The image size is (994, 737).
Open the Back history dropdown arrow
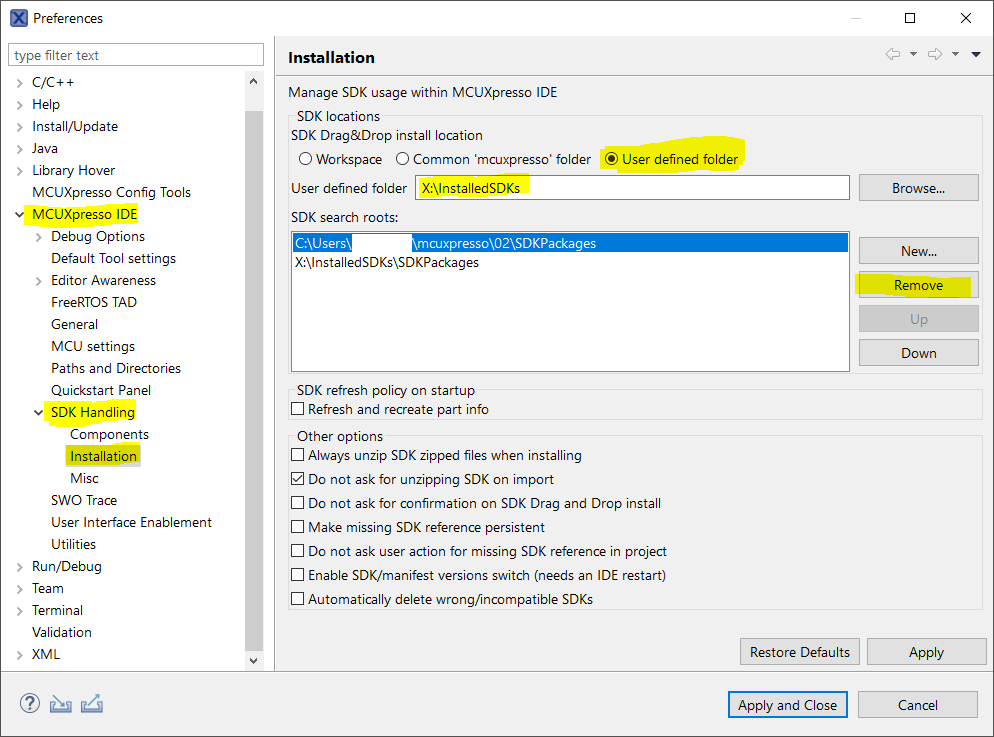tap(913, 55)
